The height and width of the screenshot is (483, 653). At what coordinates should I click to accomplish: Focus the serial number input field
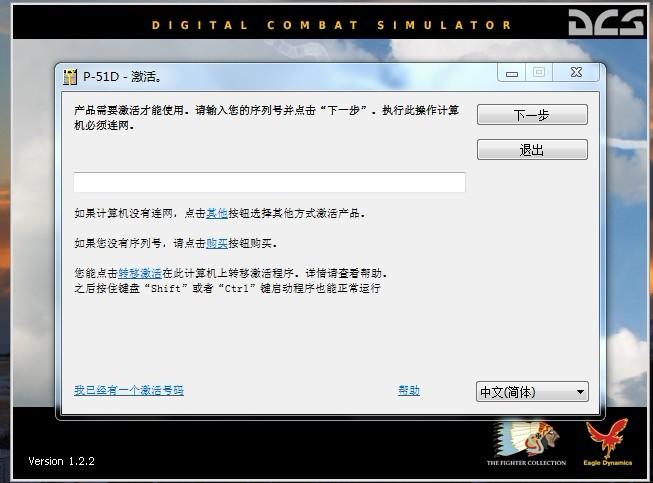coord(269,183)
